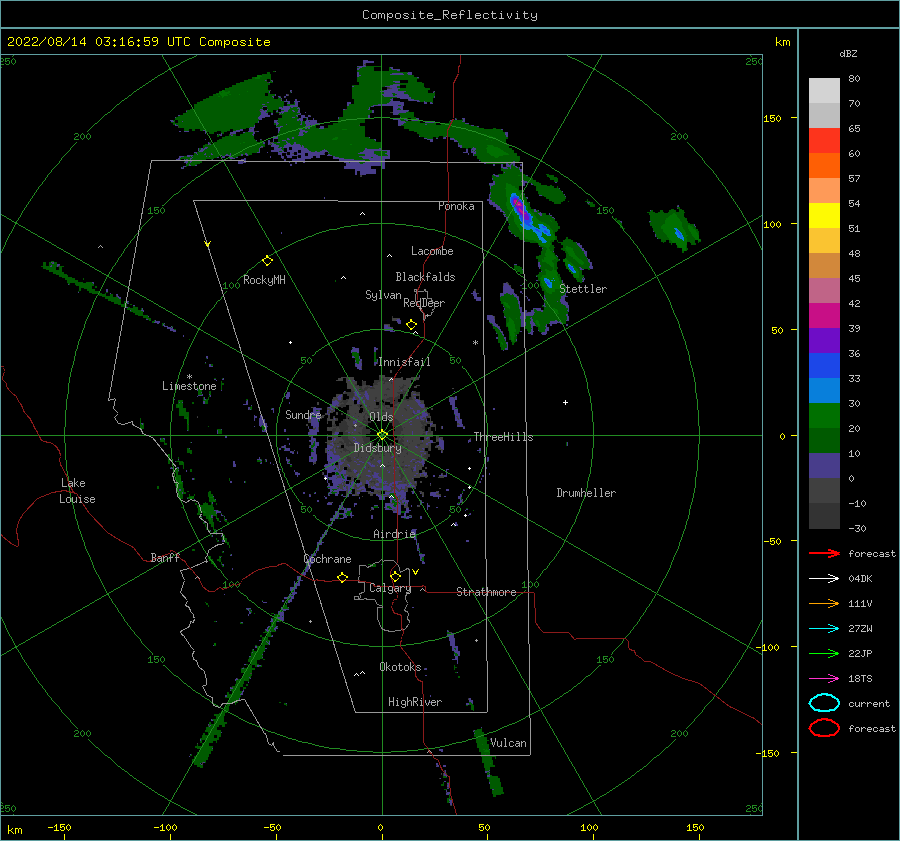Click the HighRiver label
The height and width of the screenshot is (841, 900).
(x=415, y=702)
